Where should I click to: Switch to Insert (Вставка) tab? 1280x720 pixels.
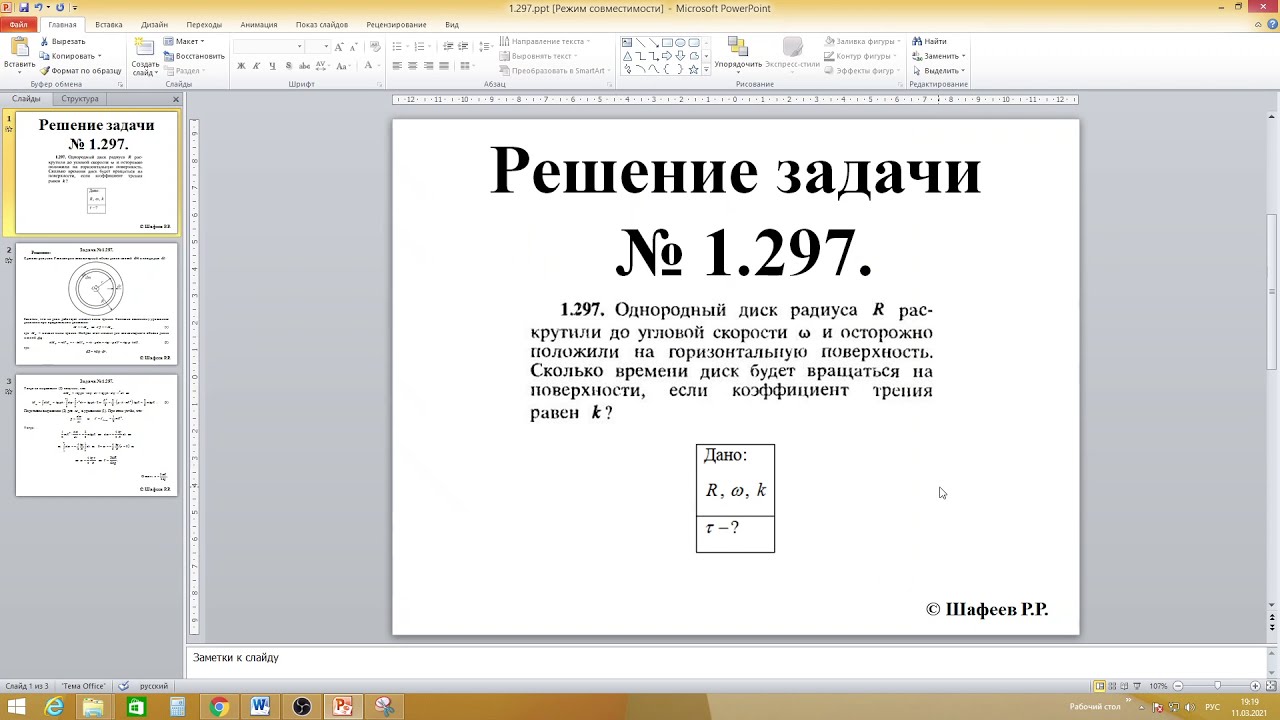pos(109,24)
